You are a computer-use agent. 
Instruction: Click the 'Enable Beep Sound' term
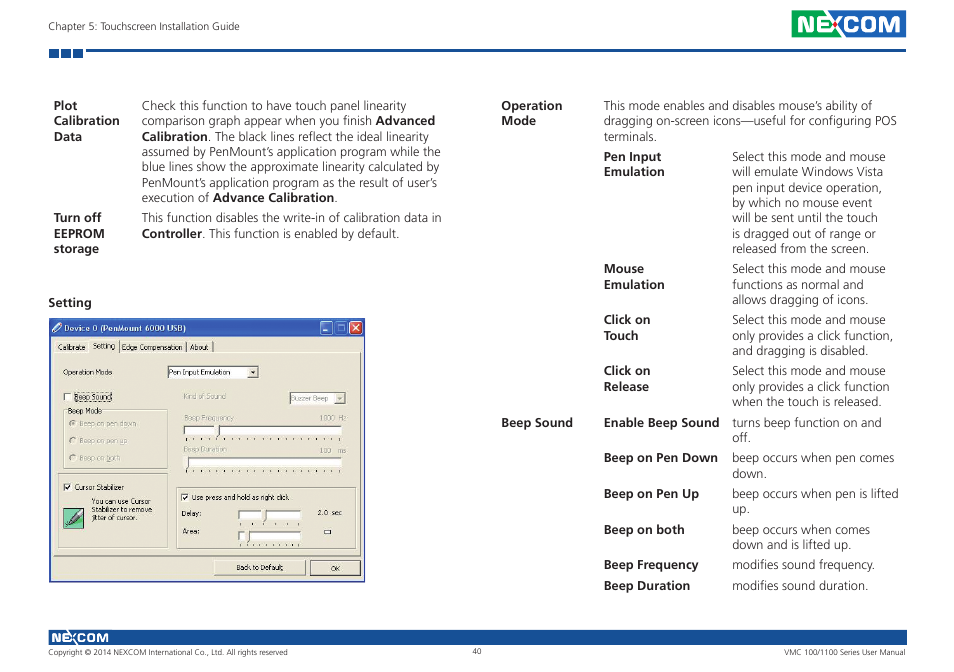pos(661,423)
